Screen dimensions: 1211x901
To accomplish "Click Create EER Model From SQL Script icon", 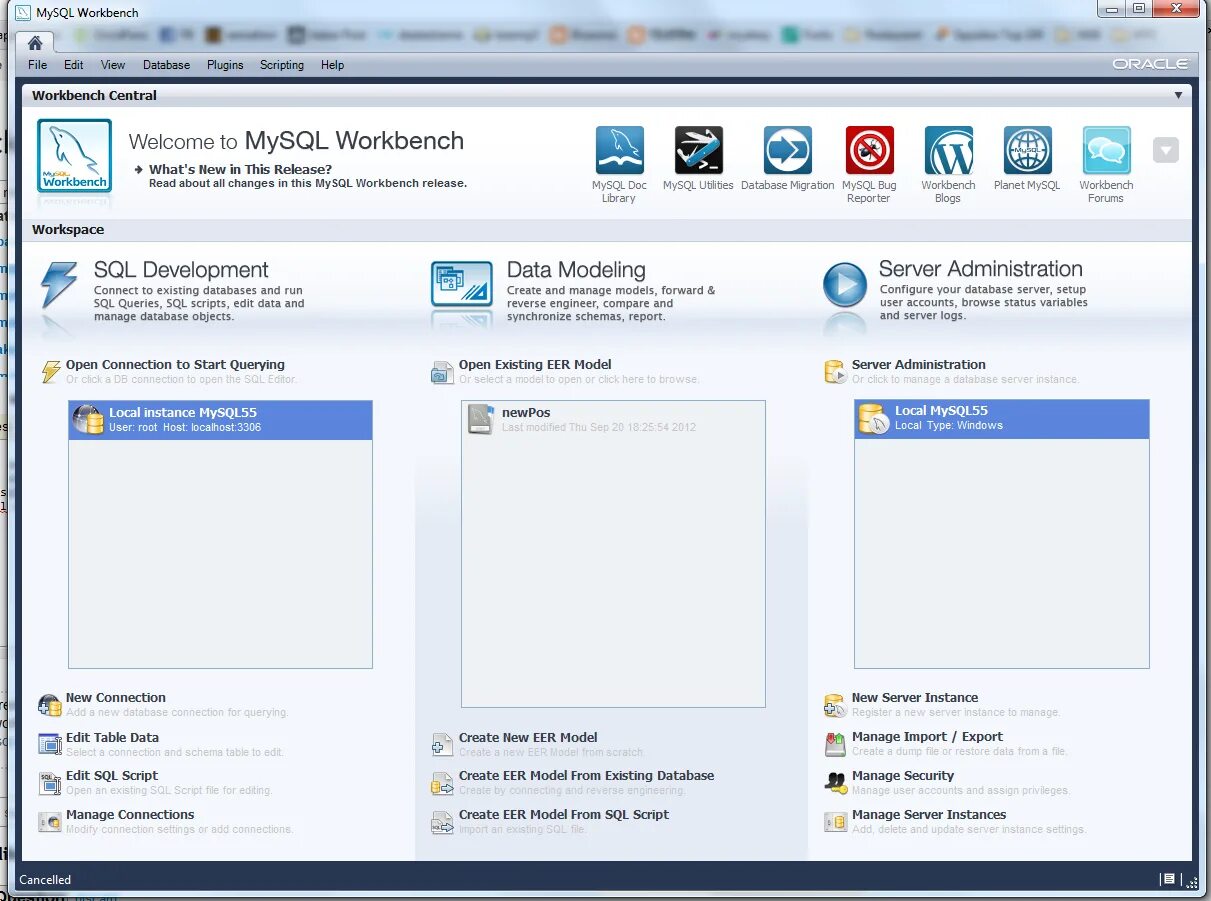I will 442,822.
